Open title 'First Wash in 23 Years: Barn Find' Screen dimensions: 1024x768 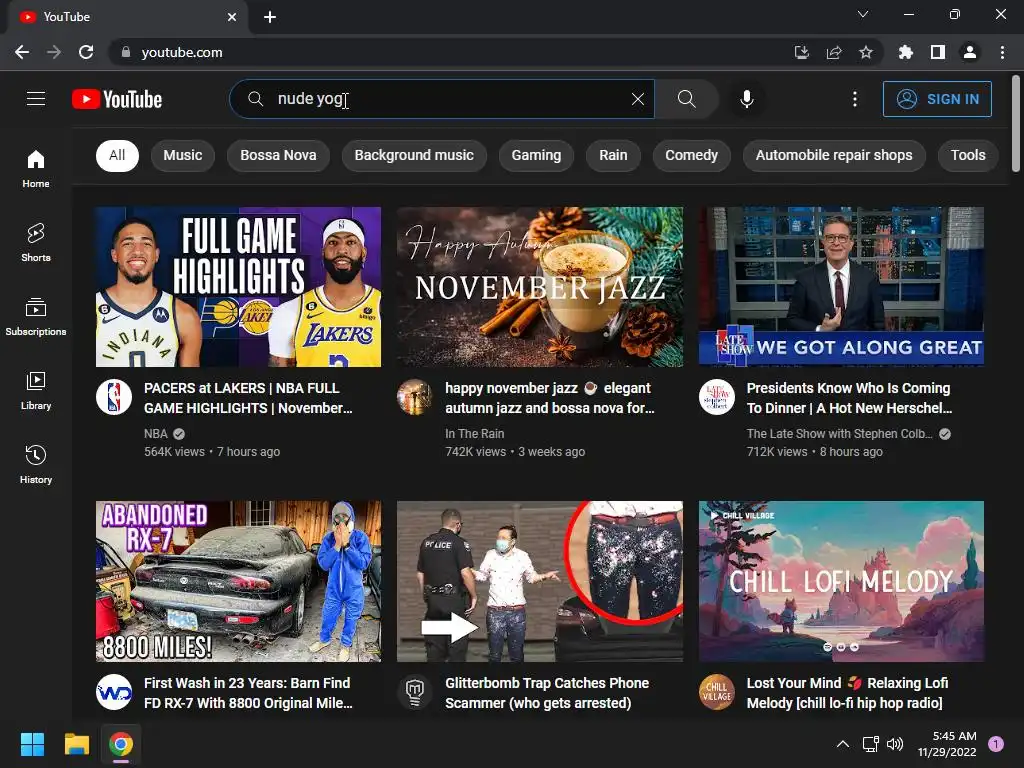[248, 693]
